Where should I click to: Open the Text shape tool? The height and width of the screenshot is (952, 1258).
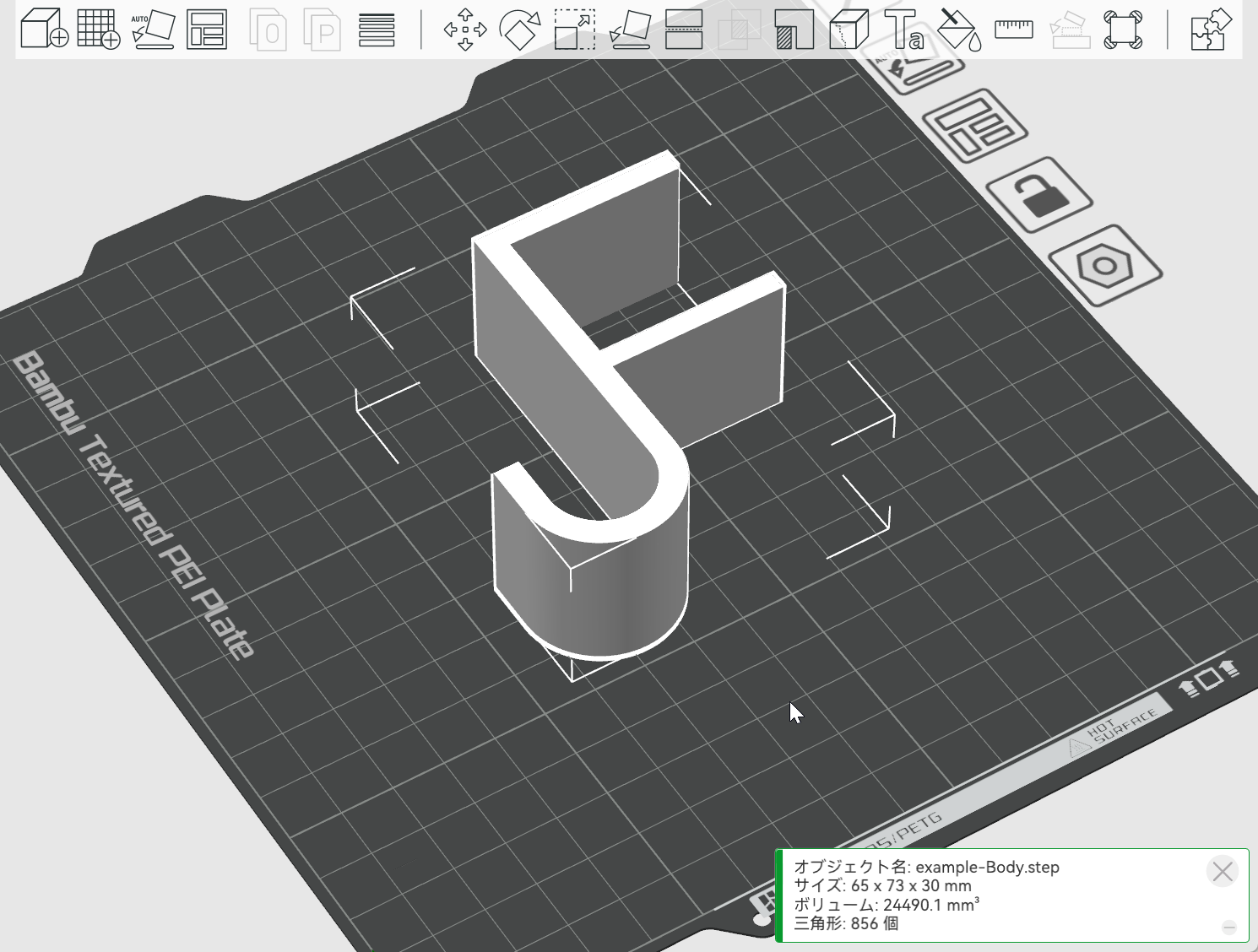(x=903, y=30)
